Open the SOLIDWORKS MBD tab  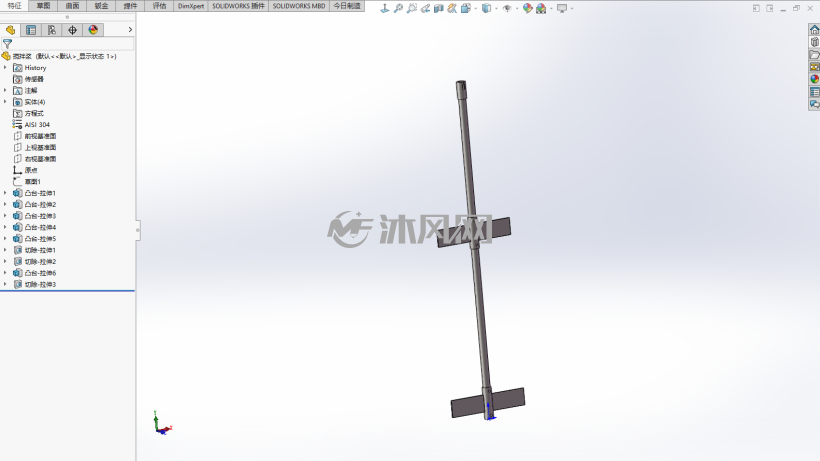point(299,6)
